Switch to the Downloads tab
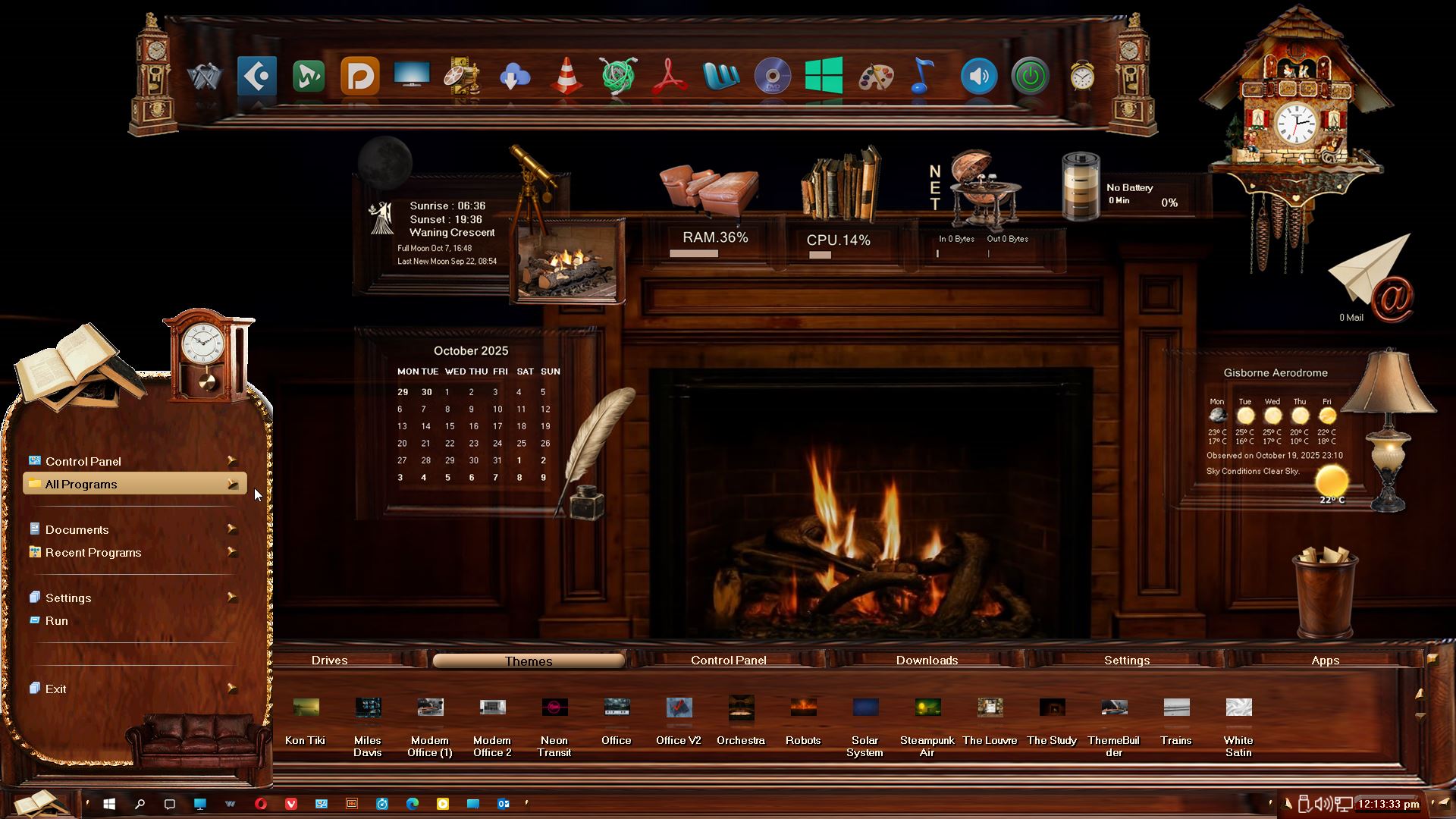The width and height of the screenshot is (1456, 819). coord(927,661)
